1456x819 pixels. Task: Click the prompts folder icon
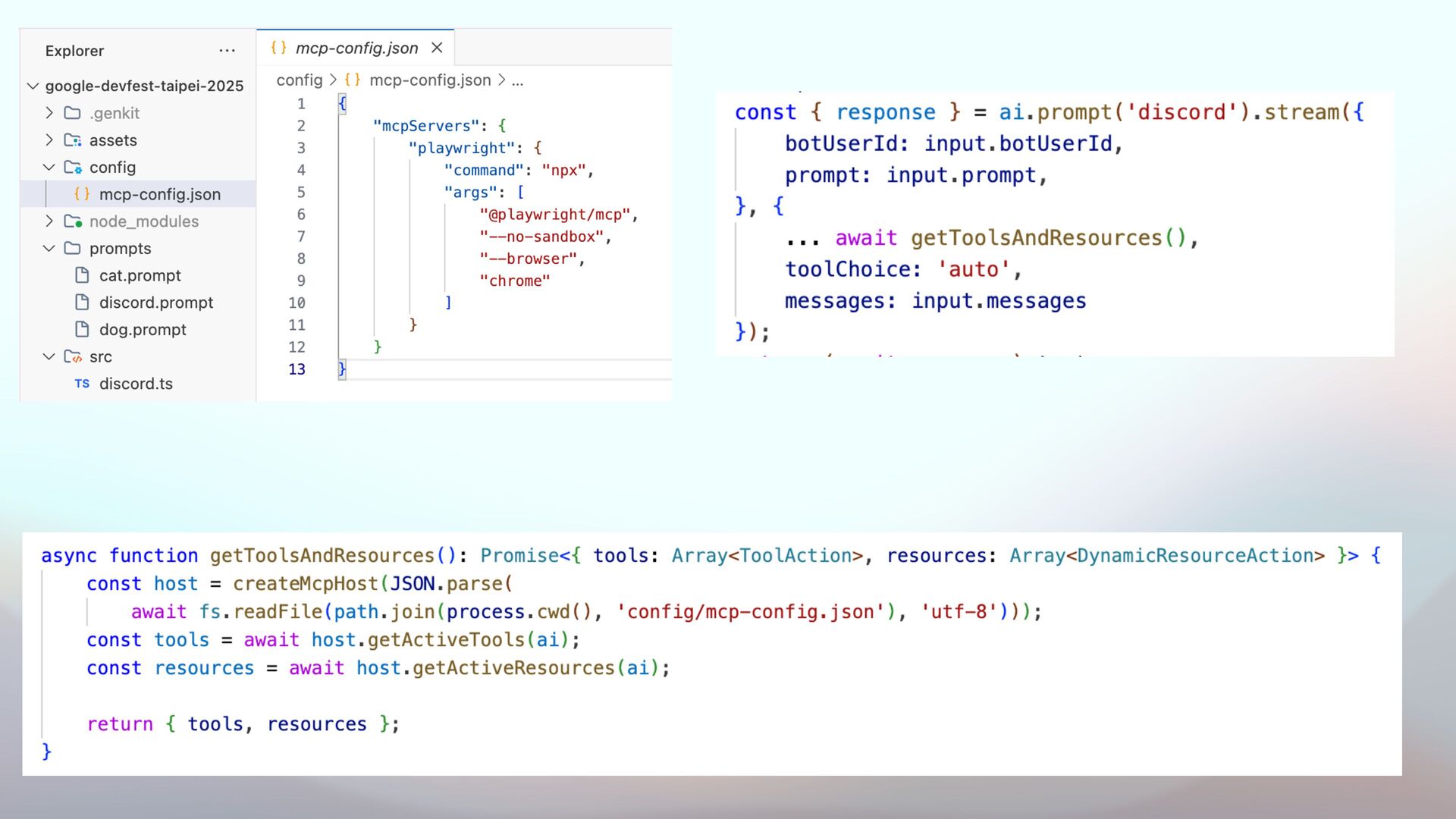click(73, 249)
